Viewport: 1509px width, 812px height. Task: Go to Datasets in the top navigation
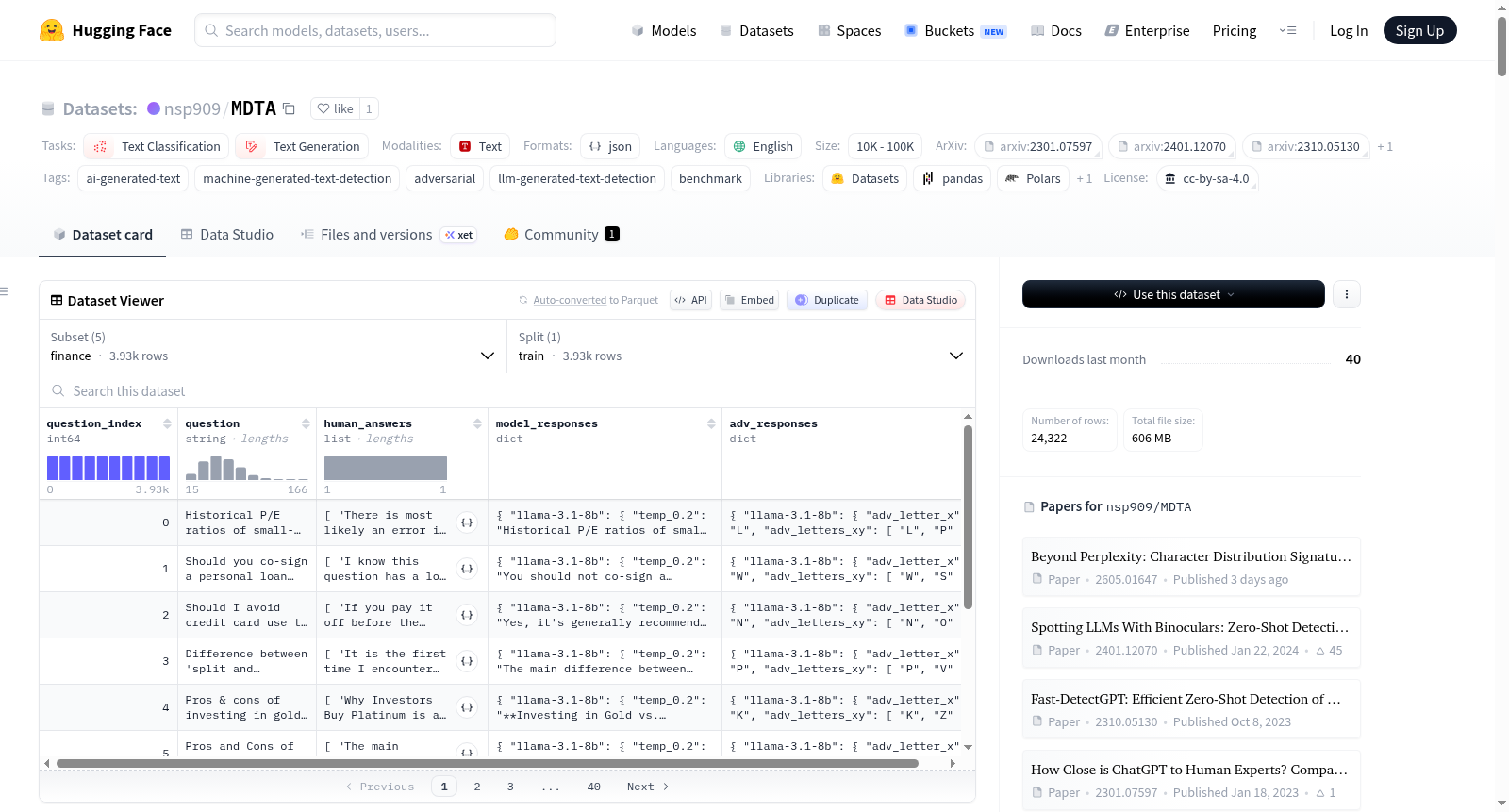756,31
